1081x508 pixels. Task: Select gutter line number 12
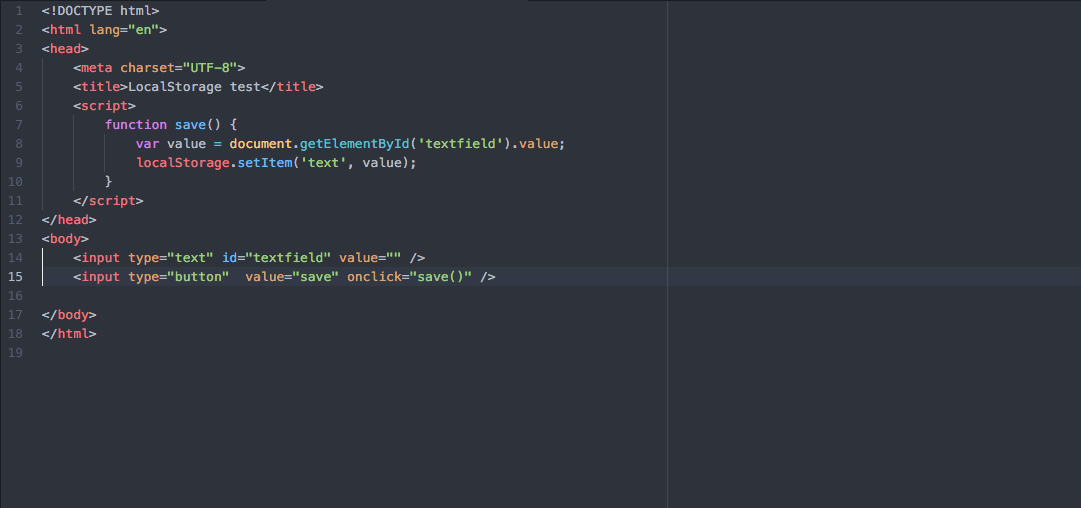14,219
